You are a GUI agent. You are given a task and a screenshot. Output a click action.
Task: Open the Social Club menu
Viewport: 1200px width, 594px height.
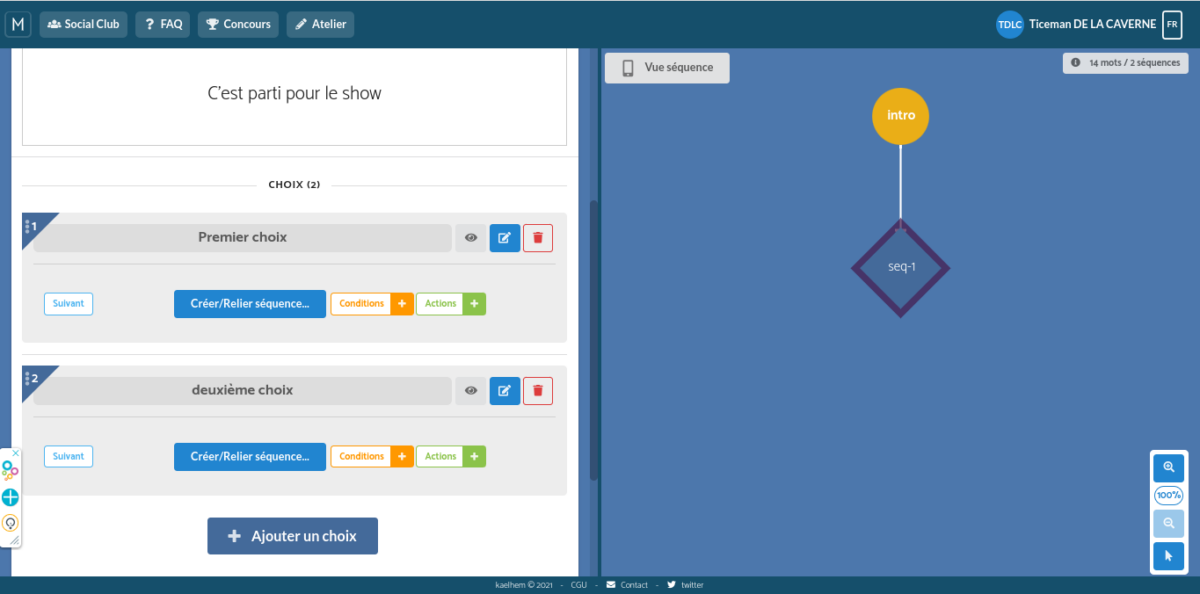(83, 24)
